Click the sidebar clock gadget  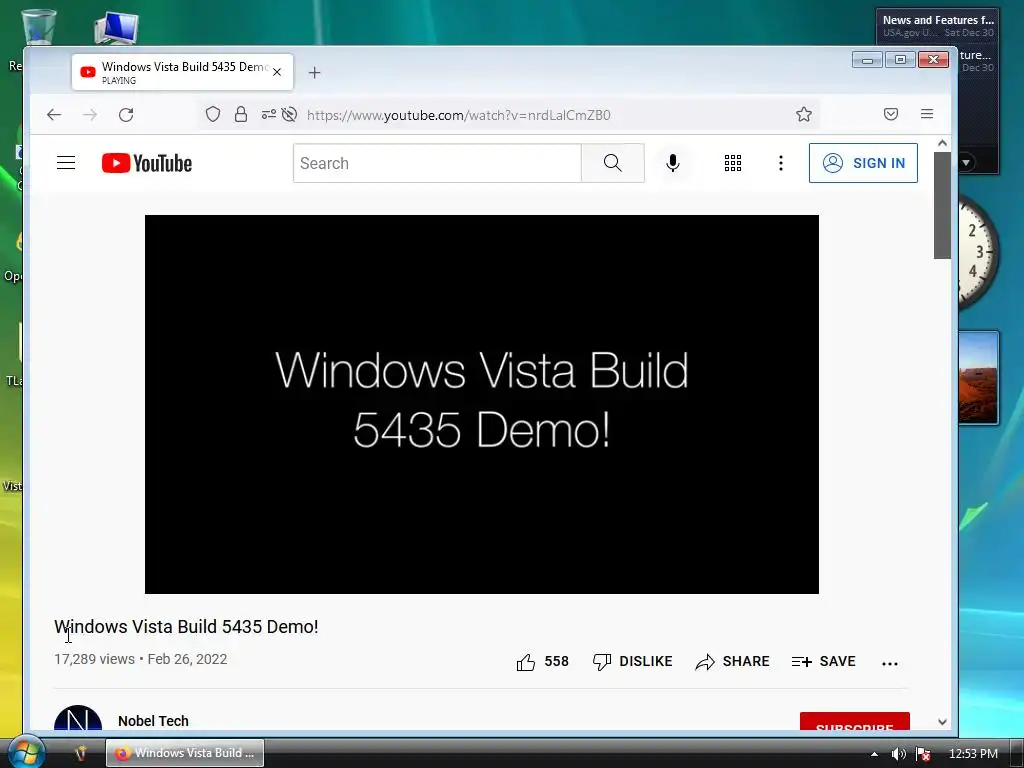[x=978, y=251]
